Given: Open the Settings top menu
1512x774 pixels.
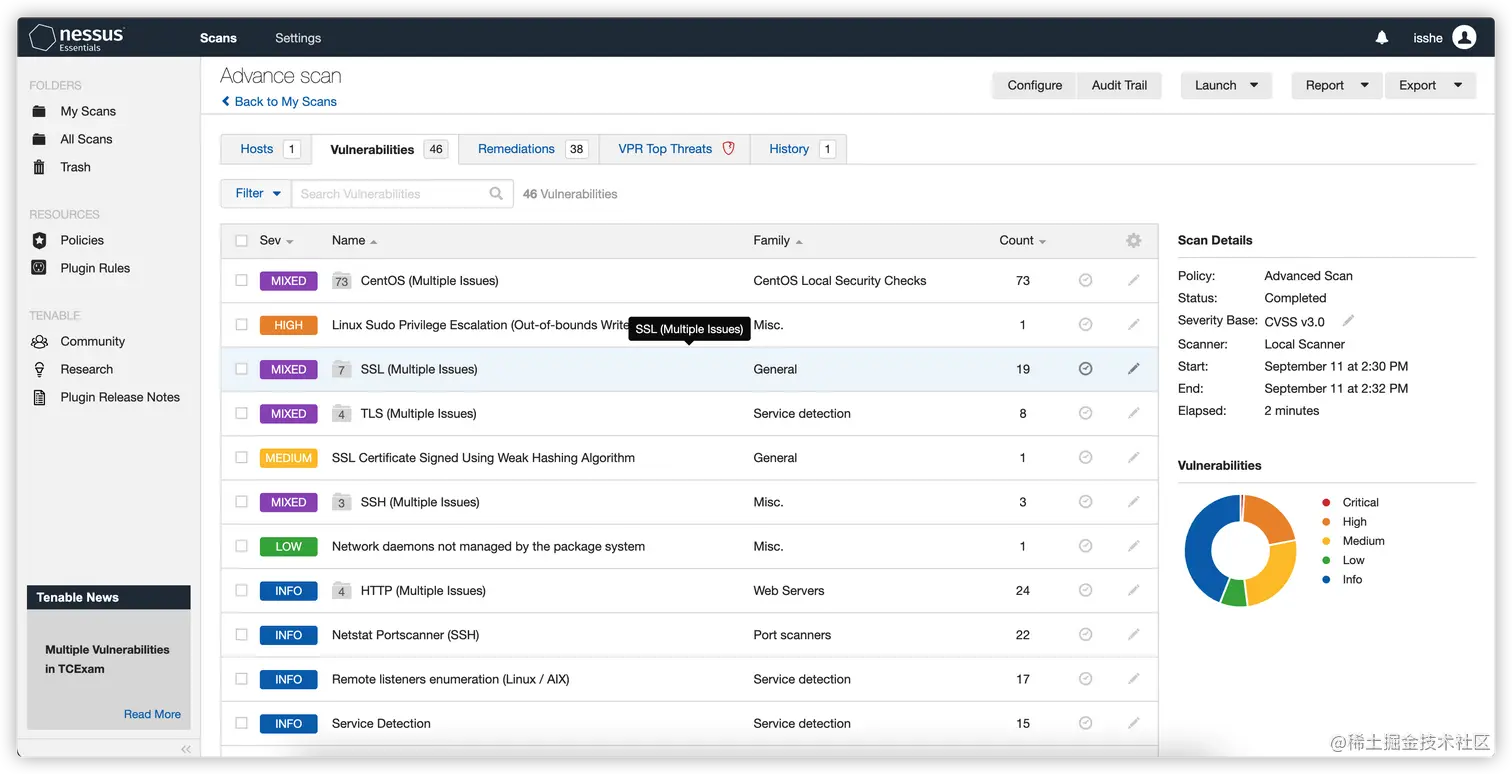Looking at the screenshot, I should tap(298, 38).
